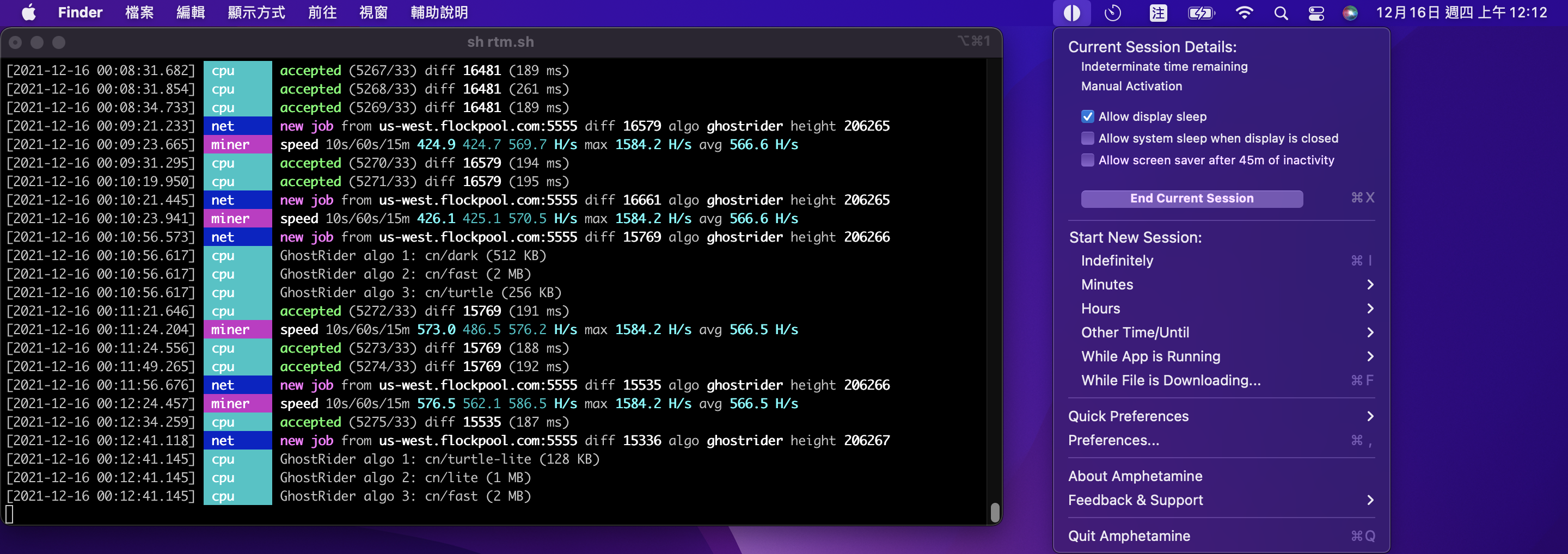The width and height of the screenshot is (1568, 554).
Task: Enable Allow system sleep when display is closed
Action: [x=1087, y=138]
